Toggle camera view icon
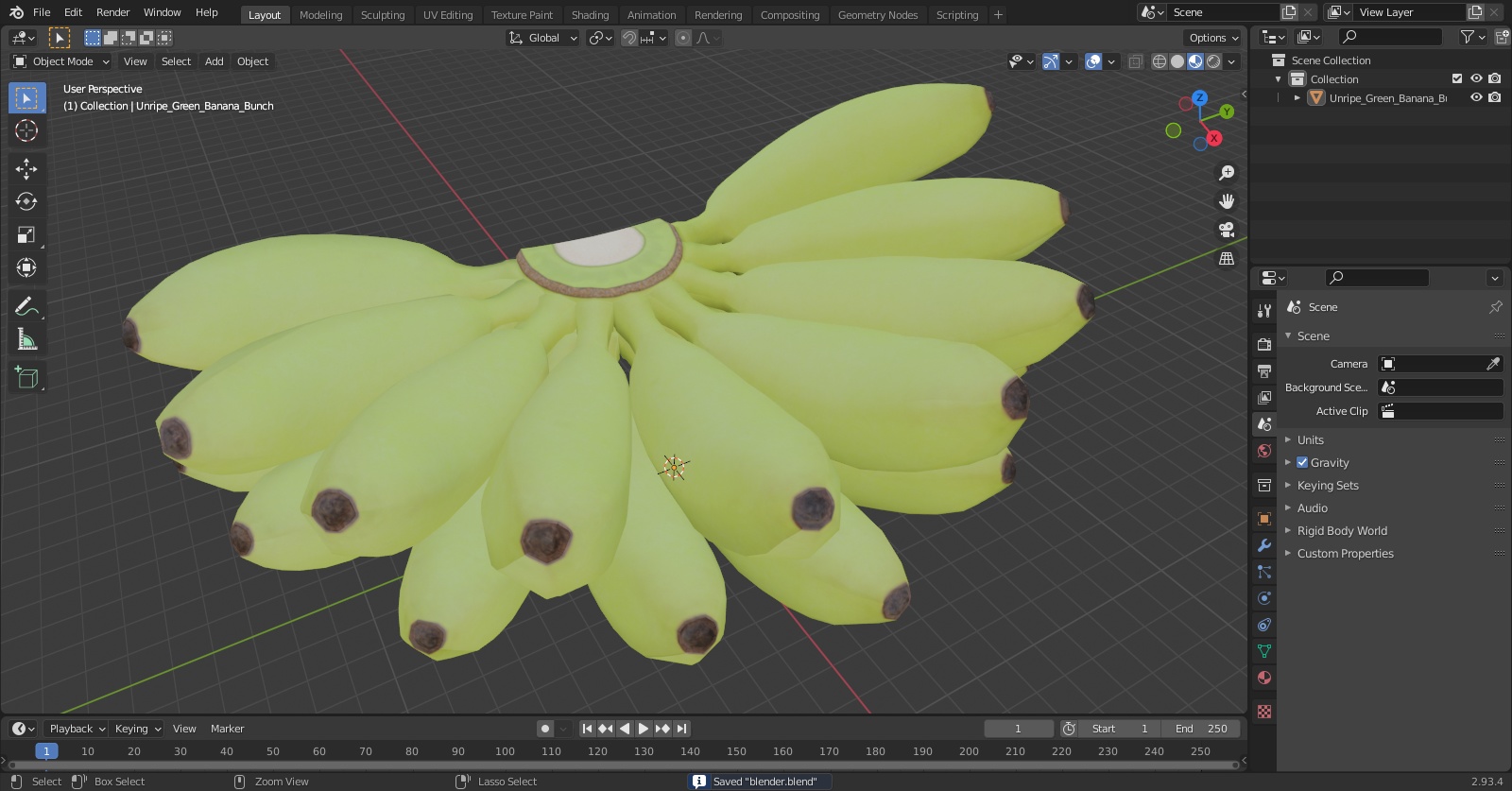Viewport: 1512px width, 791px height. [x=1227, y=230]
